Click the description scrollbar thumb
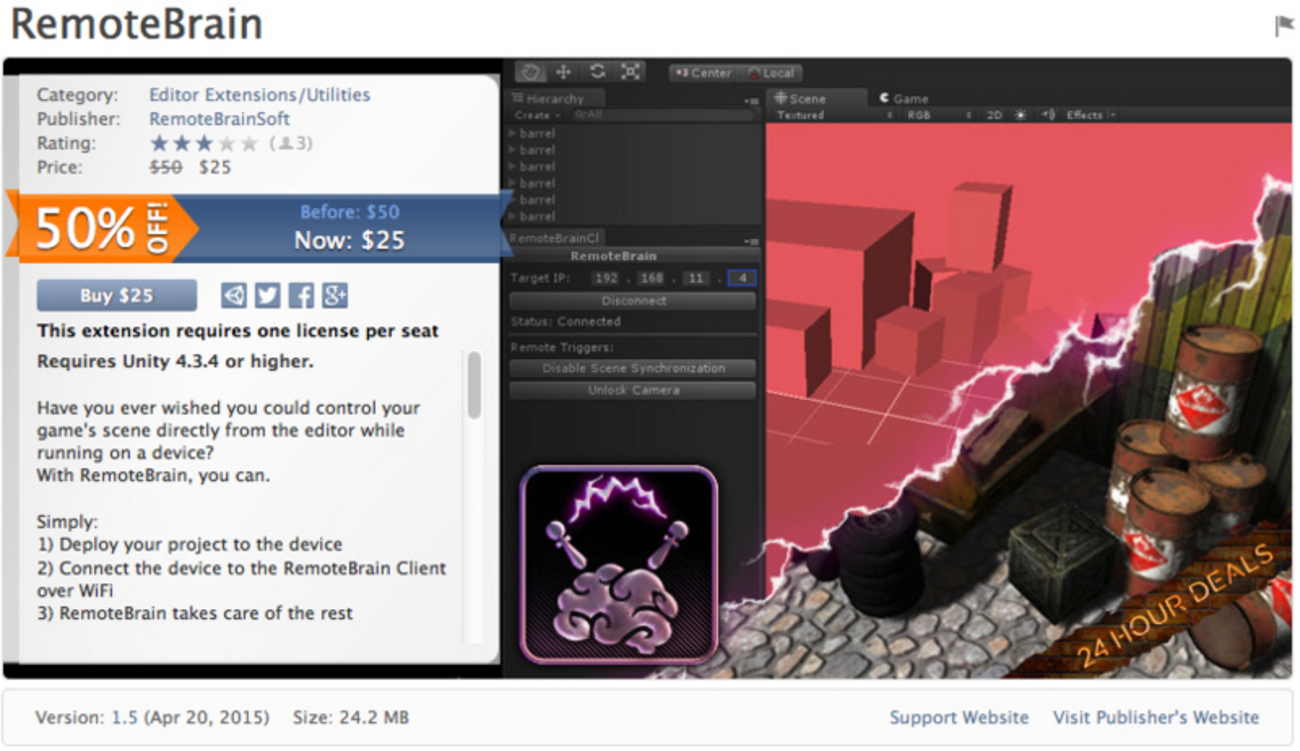The height and width of the screenshot is (751, 1300). [474, 385]
